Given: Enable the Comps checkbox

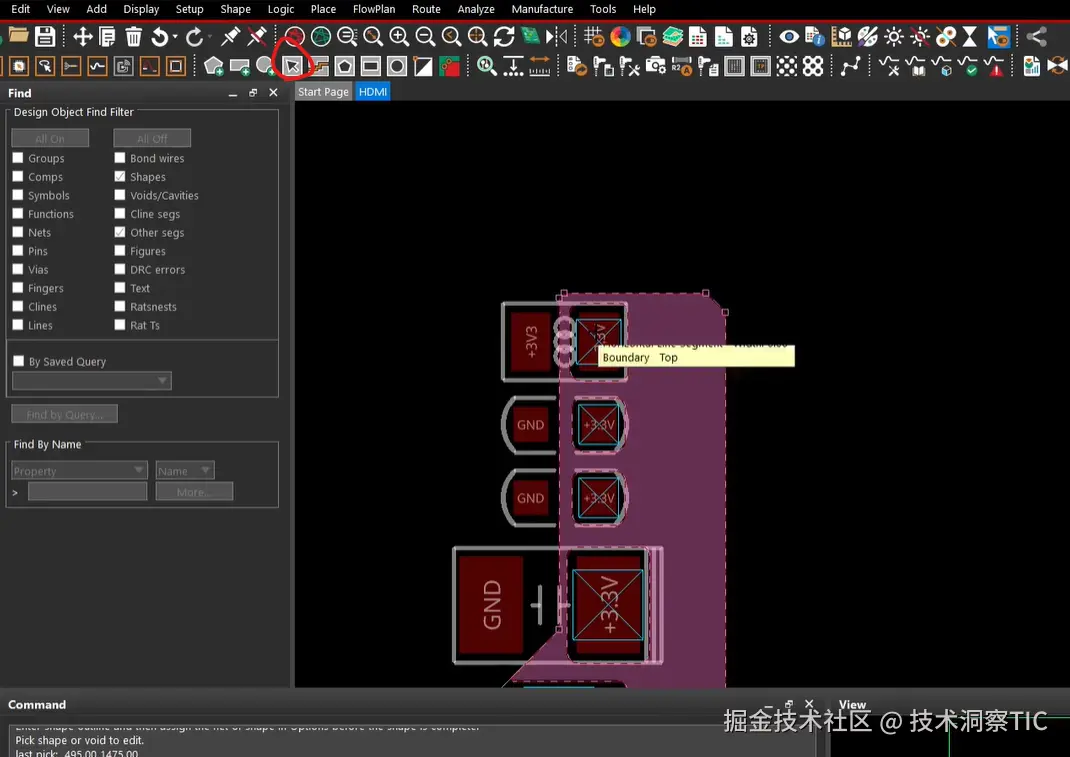Looking at the screenshot, I should [18, 176].
